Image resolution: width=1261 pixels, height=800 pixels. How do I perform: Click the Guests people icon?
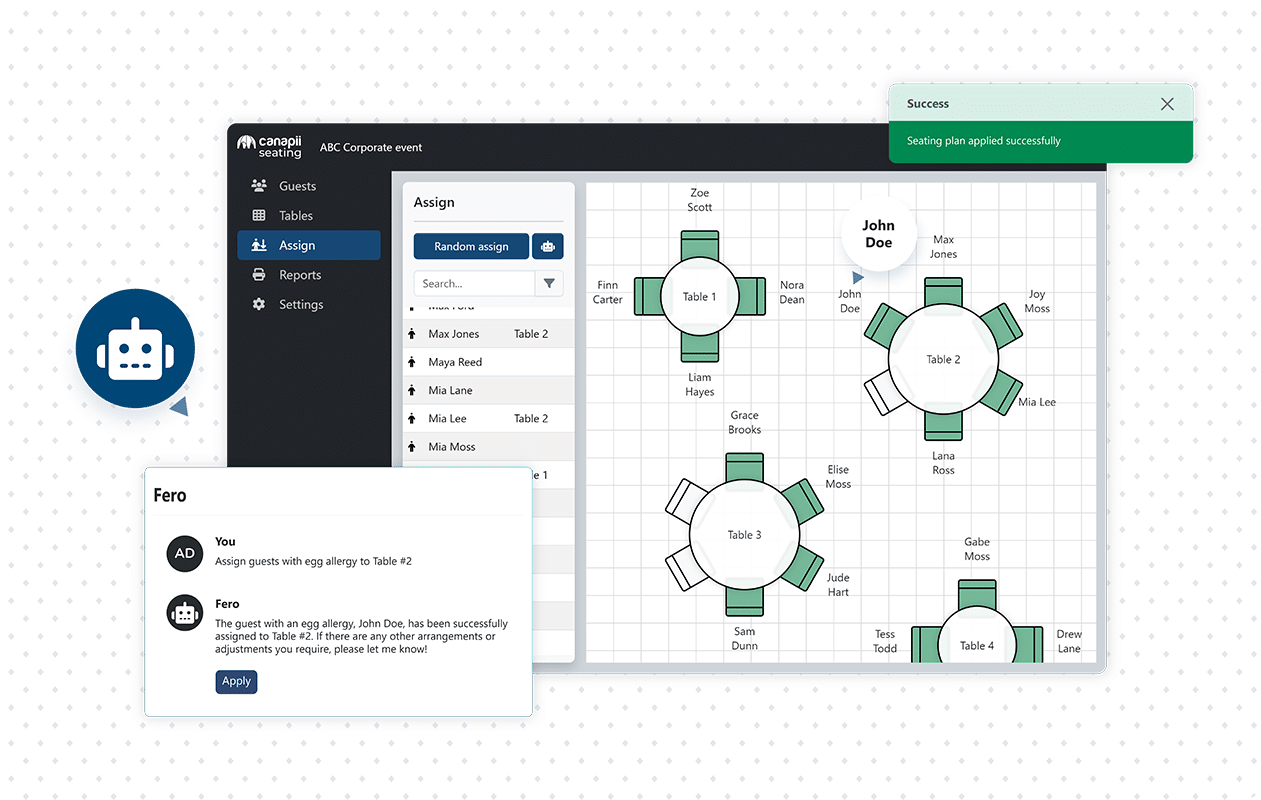[x=259, y=186]
